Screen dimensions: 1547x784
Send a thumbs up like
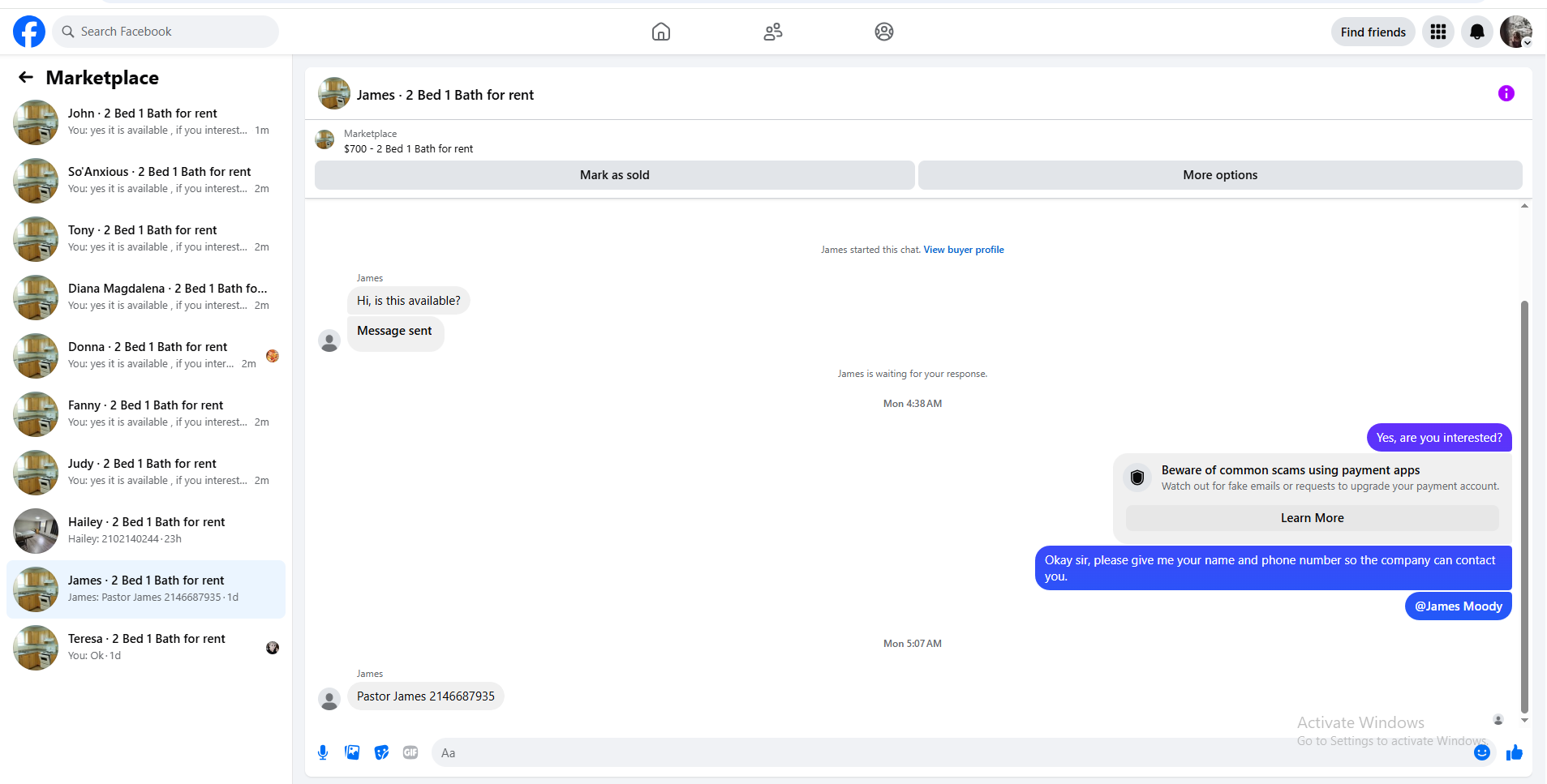tap(1515, 752)
